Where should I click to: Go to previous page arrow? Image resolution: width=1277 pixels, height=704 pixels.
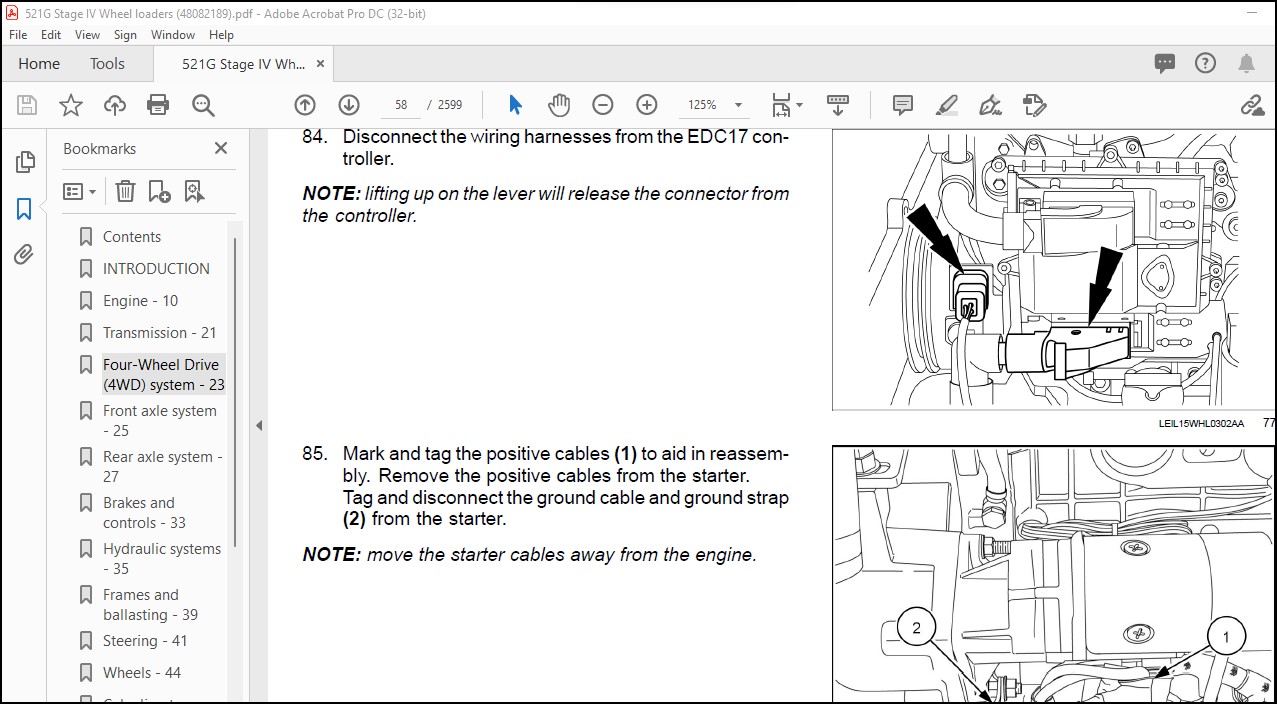point(305,105)
